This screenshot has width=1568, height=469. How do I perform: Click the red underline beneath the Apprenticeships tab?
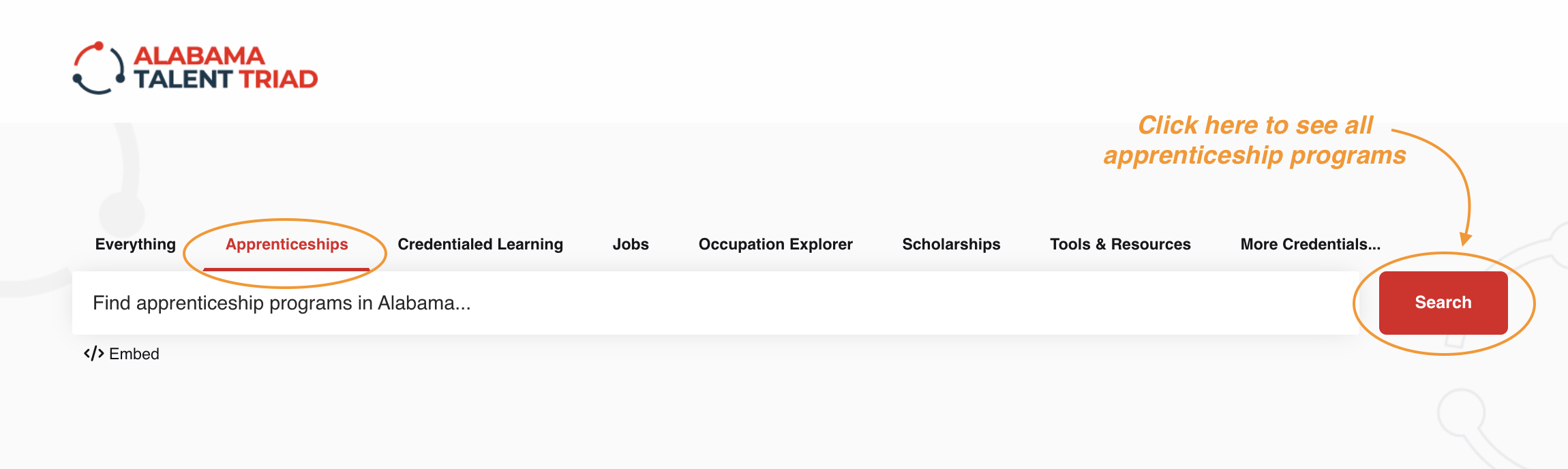click(x=286, y=269)
